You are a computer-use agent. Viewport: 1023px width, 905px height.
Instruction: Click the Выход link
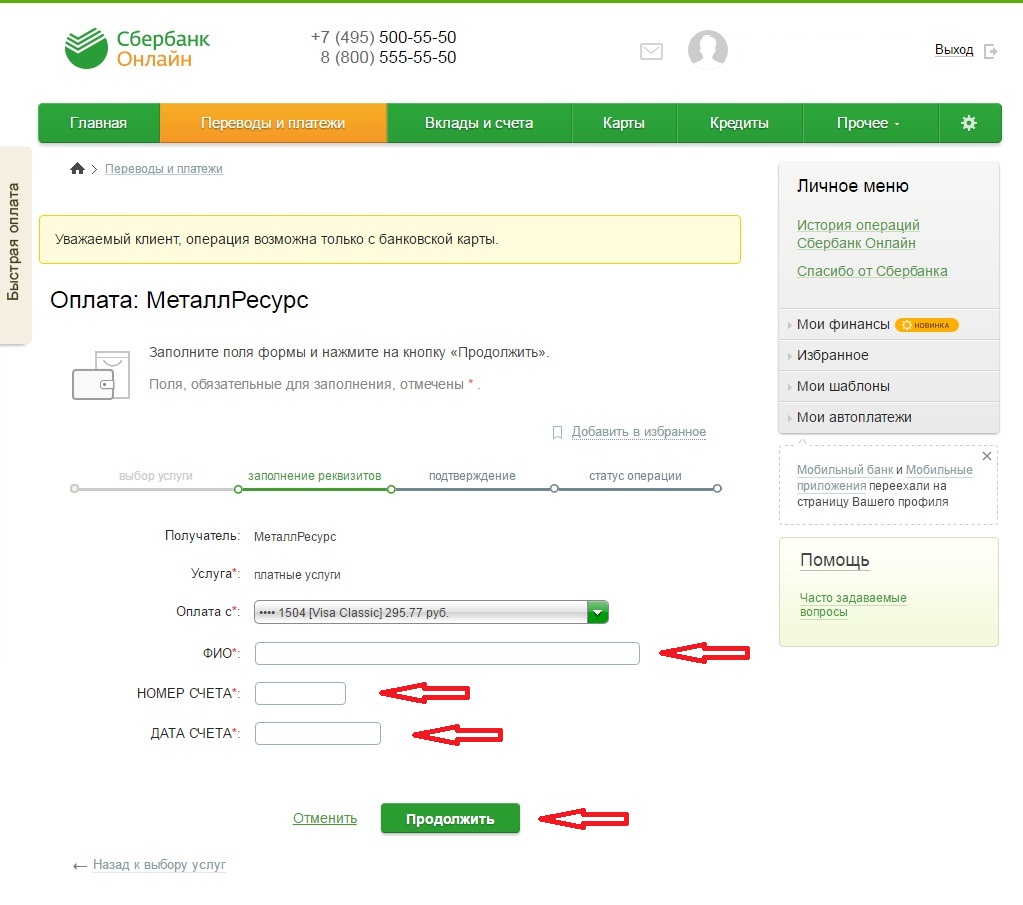[x=954, y=50]
